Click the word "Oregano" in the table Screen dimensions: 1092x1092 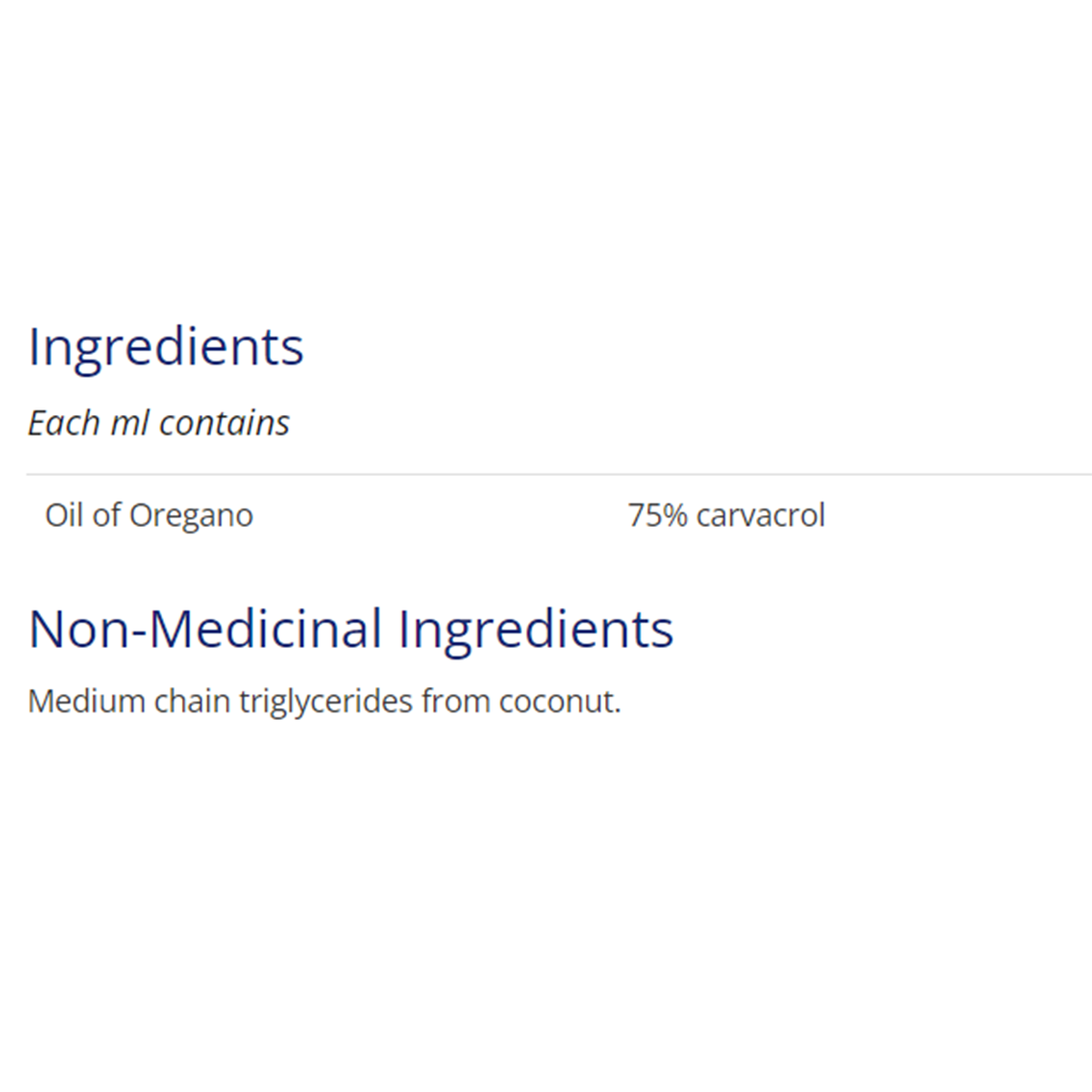click(x=191, y=516)
